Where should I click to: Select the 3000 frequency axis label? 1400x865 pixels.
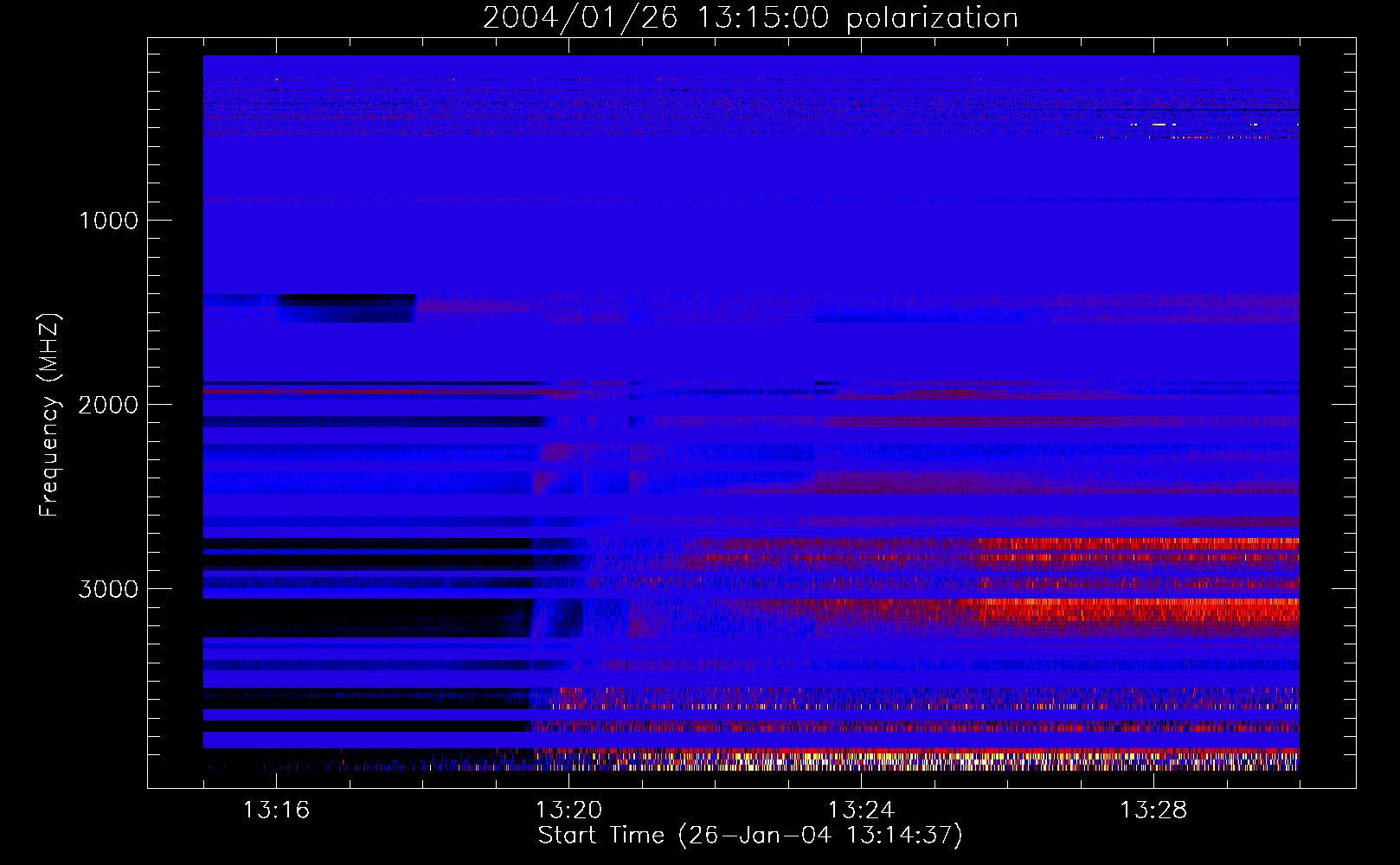(108, 589)
